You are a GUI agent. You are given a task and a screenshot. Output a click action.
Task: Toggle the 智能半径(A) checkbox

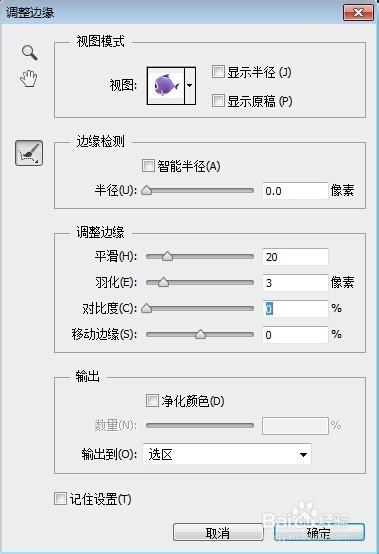148,165
